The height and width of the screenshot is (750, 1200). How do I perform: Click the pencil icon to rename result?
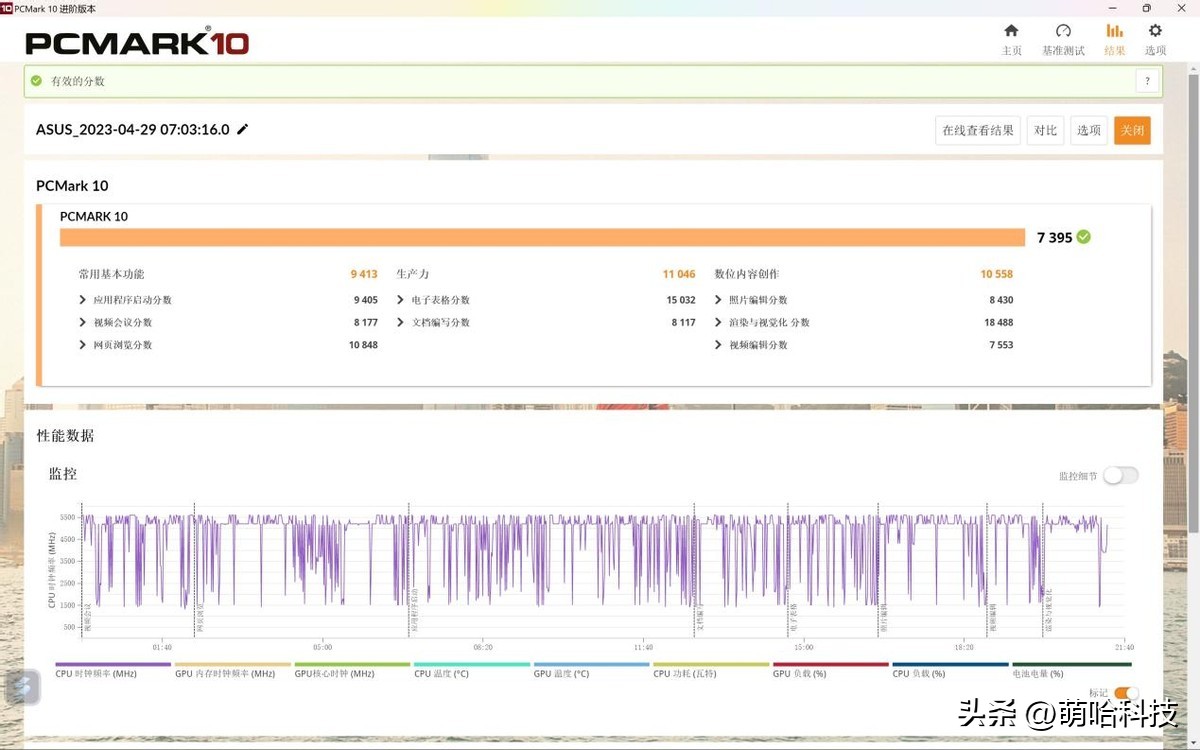[243, 130]
